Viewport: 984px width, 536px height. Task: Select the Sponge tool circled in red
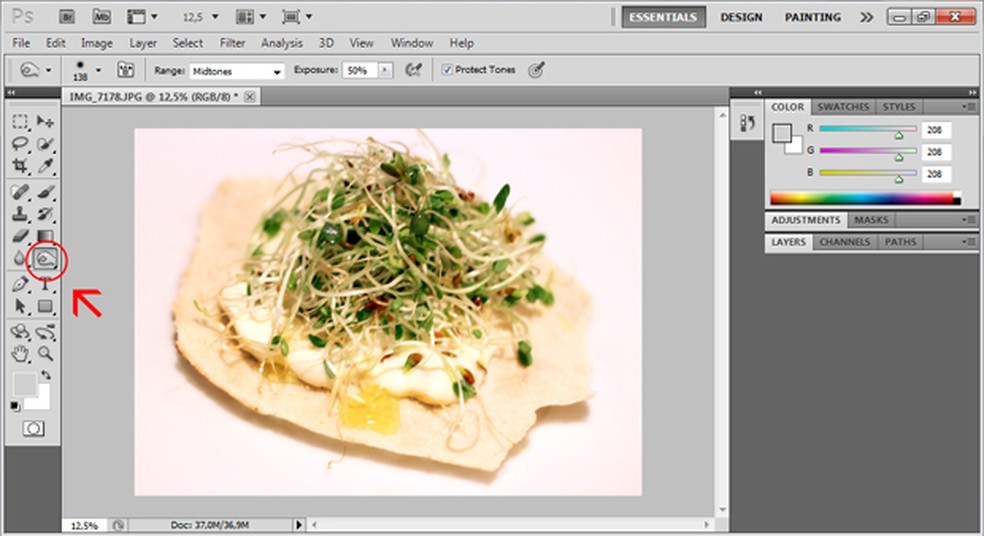46,259
